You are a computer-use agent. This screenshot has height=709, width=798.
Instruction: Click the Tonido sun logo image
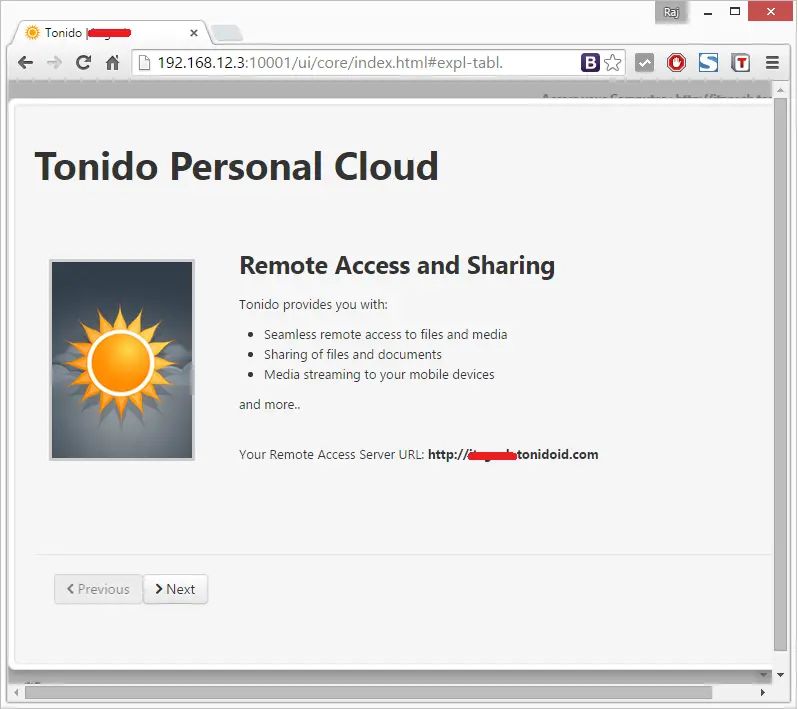coord(122,360)
